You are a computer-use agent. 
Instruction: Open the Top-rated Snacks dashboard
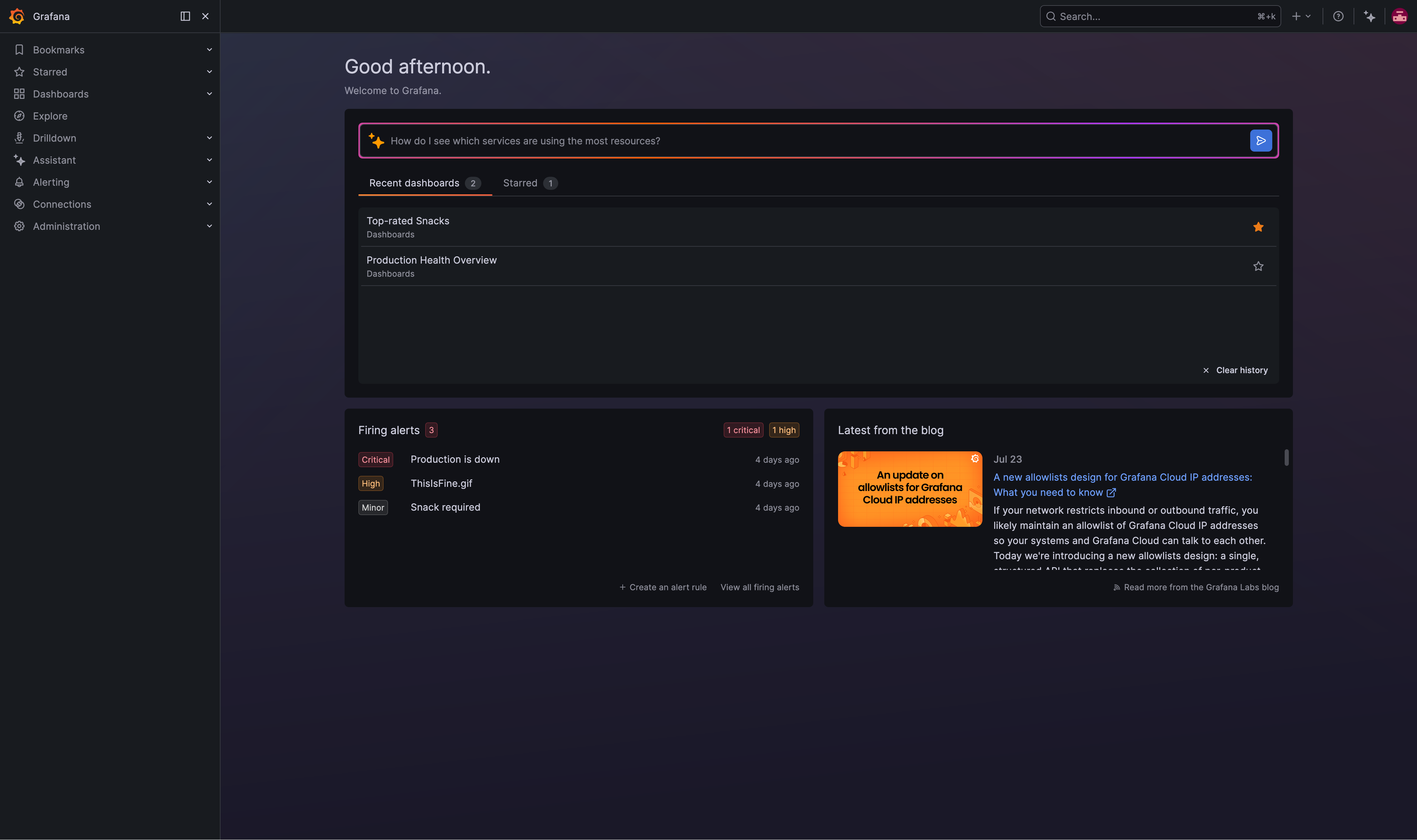click(x=408, y=221)
